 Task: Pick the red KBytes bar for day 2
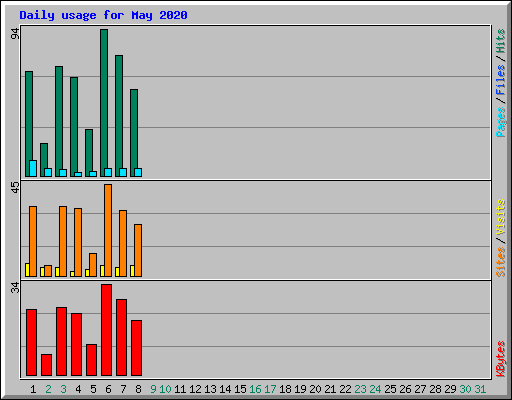[47, 365]
